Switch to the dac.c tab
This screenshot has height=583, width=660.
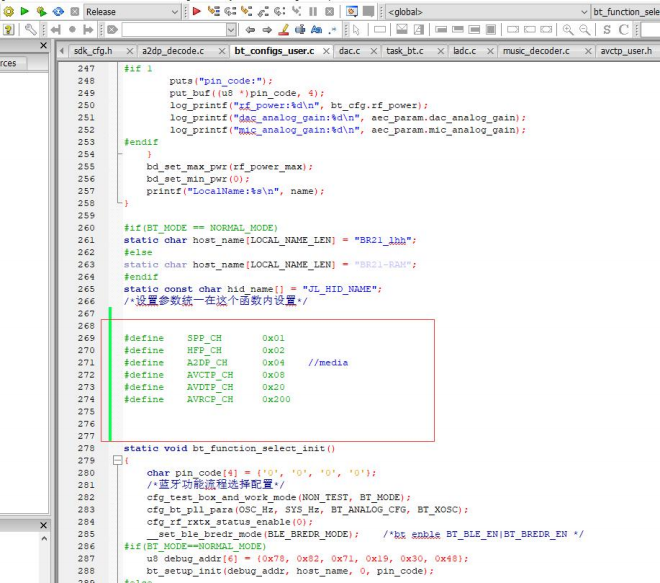(349, 51)
